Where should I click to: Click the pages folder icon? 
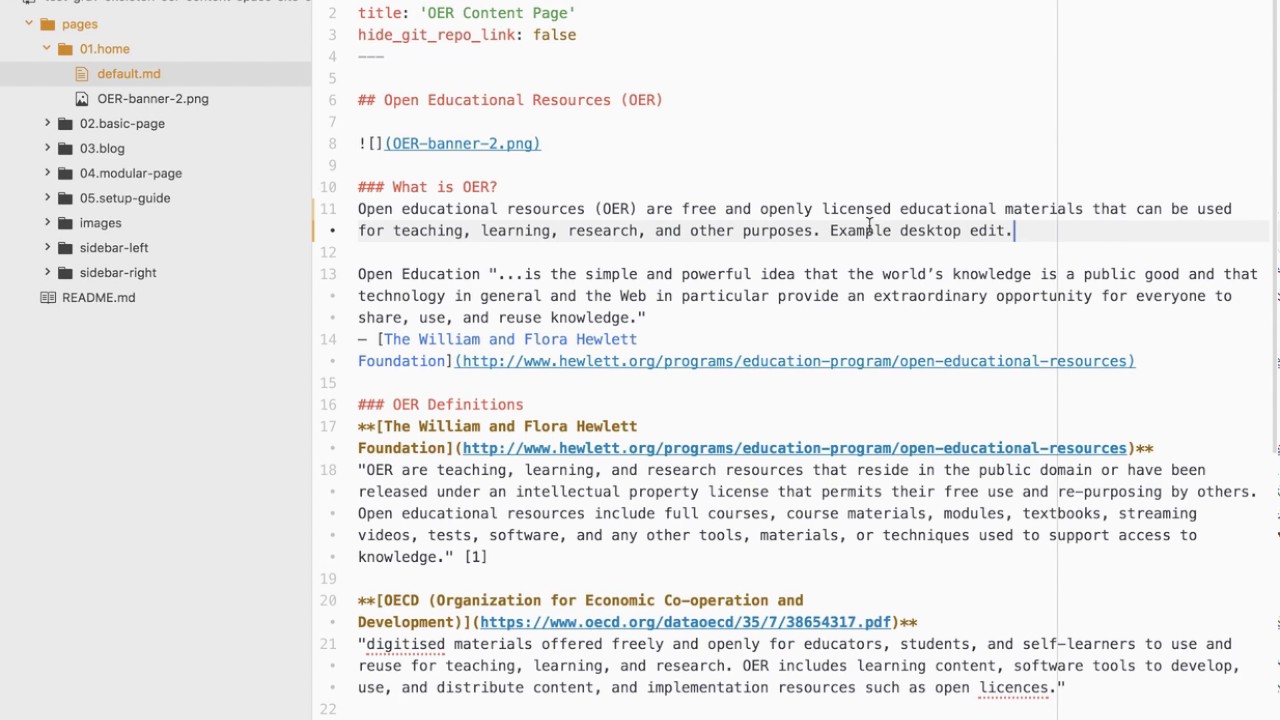tap(47, 24)
